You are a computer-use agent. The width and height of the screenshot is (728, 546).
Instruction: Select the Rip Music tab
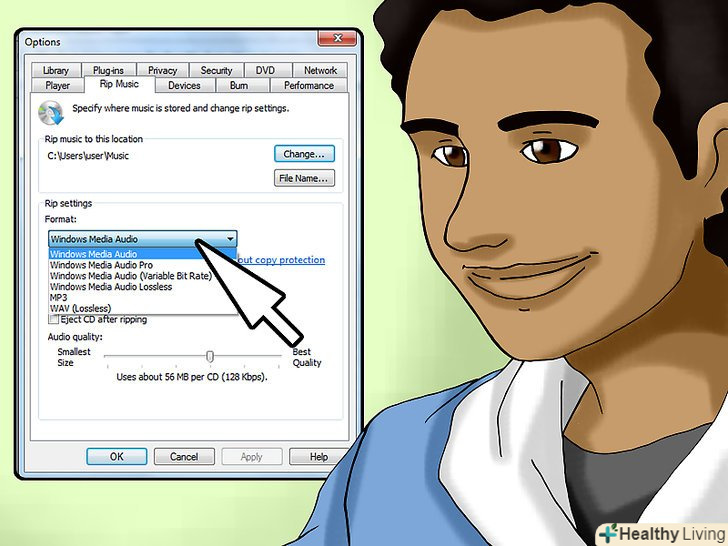tap(119, 84)
